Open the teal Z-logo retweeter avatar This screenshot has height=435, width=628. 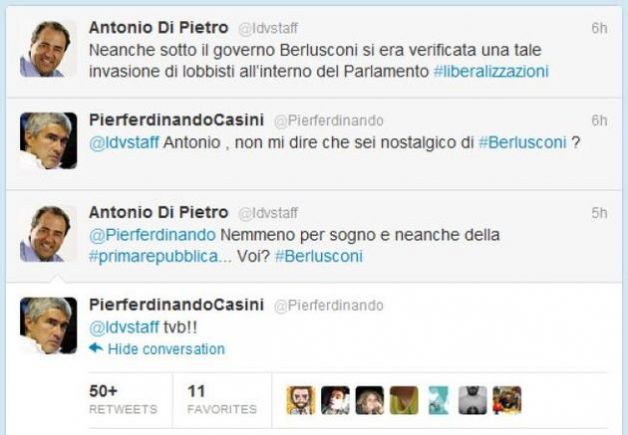pos(438,400)
